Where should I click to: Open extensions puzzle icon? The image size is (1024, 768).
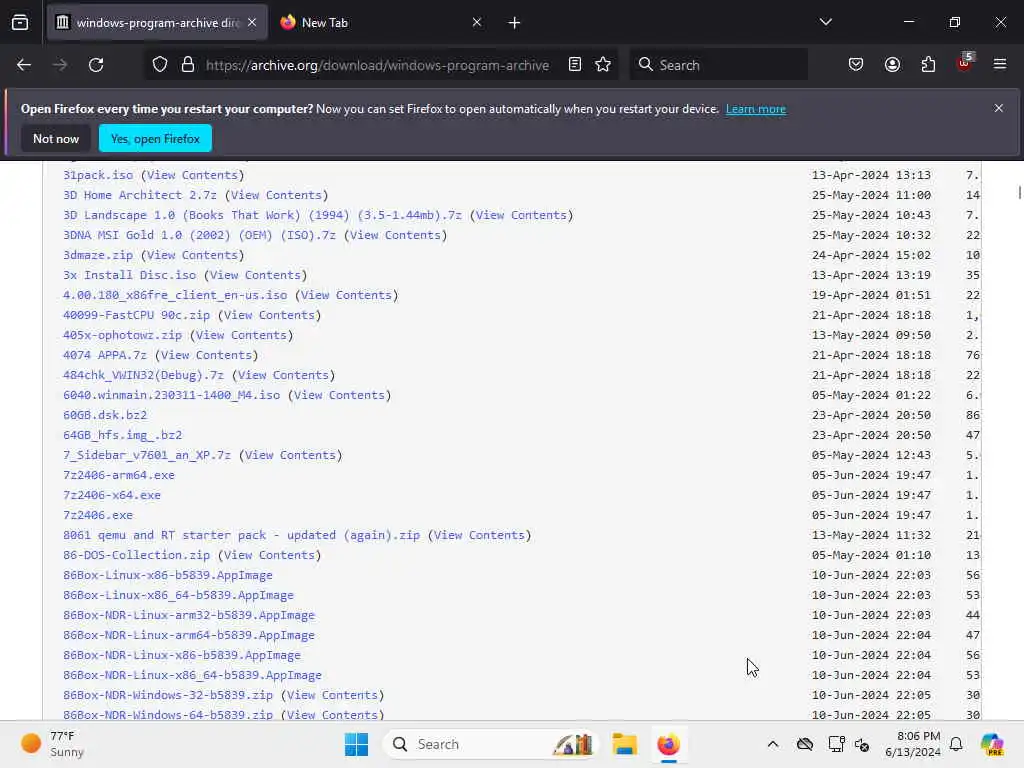pos(928,65)
